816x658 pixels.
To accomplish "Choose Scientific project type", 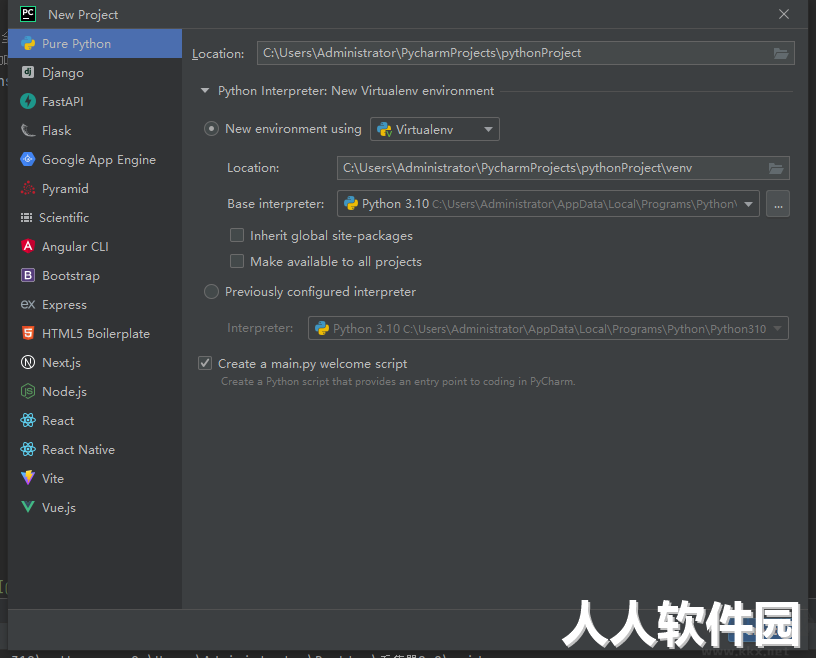I will pyautogui.click(x=95, y=218).
